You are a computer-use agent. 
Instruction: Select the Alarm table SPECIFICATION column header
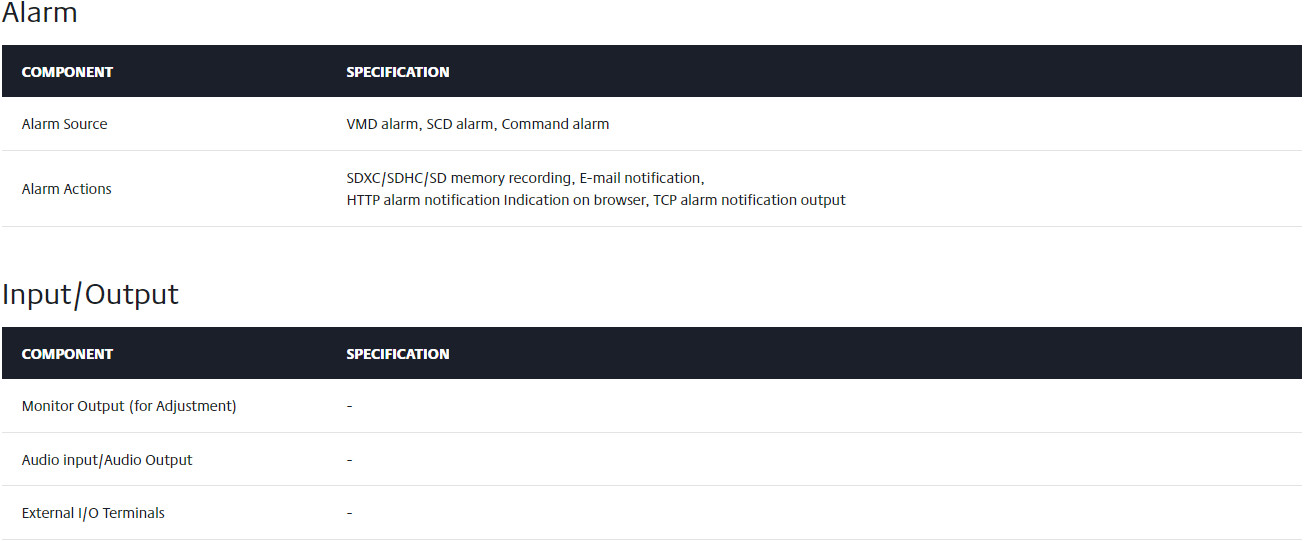(398, 72)
